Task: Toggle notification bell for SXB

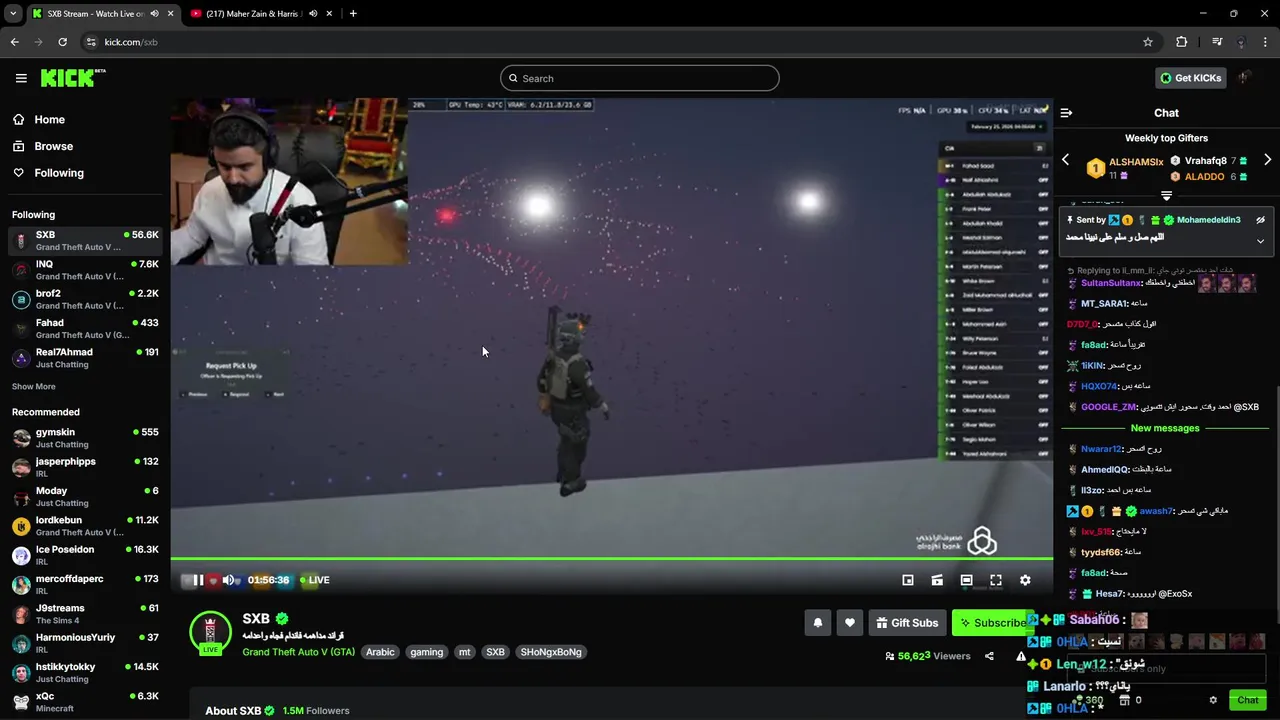Action: click(818, 623)
